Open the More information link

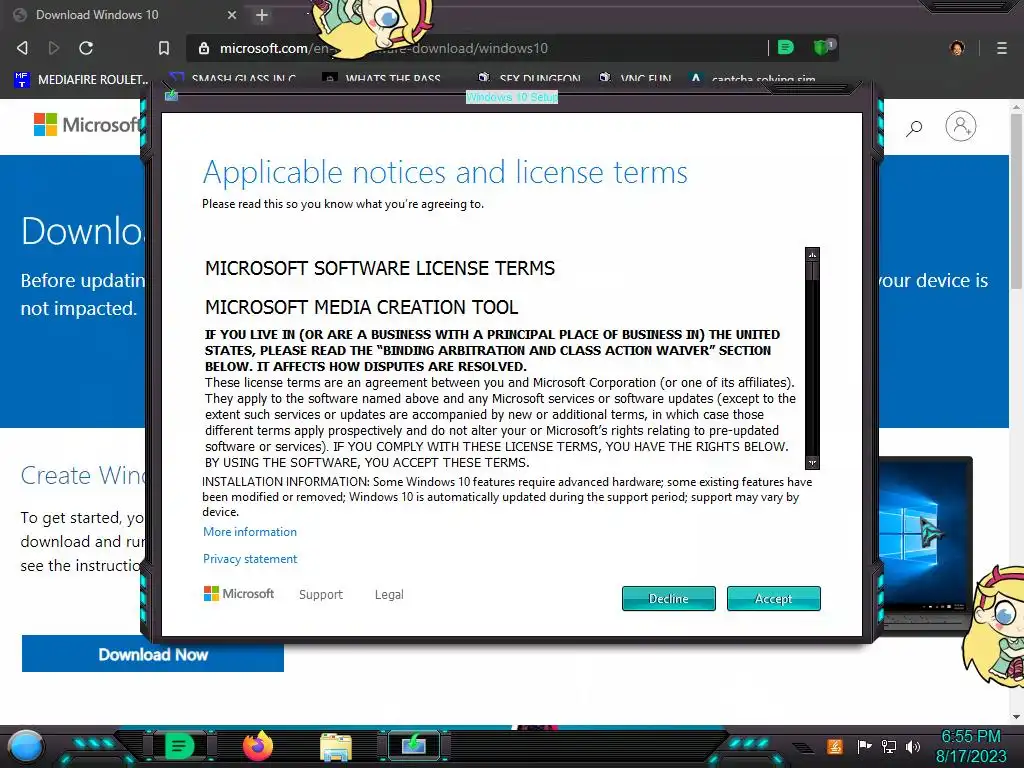click(x=249, y=532)
